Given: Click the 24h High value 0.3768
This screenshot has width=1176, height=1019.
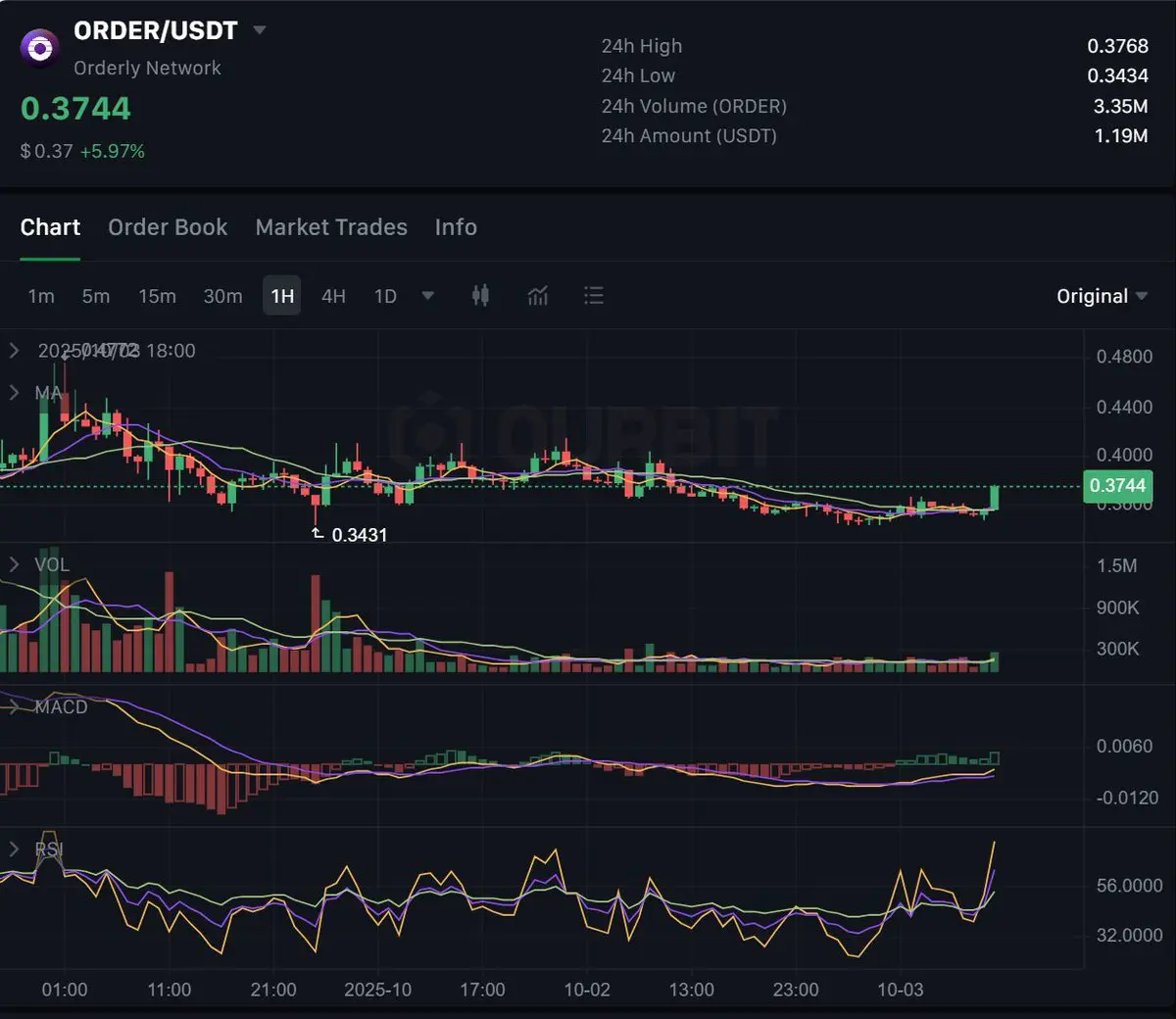Looking at the screenshot, I should click(1117, 46).
